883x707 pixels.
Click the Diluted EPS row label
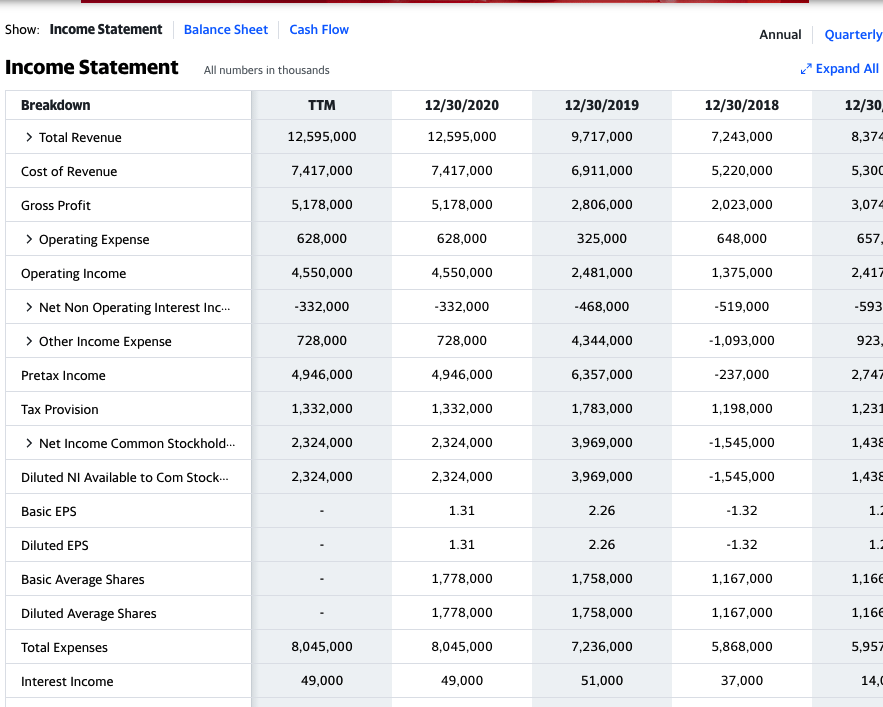(55, 545)
